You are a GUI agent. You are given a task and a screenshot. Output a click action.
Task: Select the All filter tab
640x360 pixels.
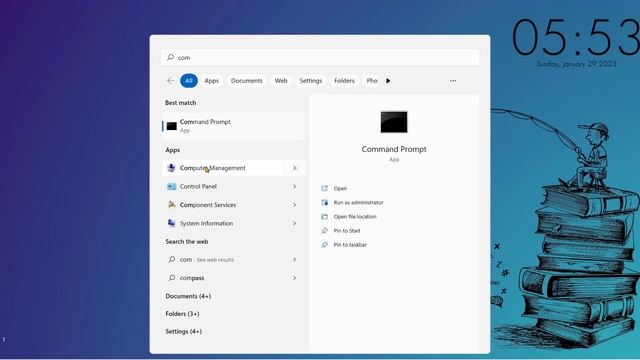tap(189, 80)
